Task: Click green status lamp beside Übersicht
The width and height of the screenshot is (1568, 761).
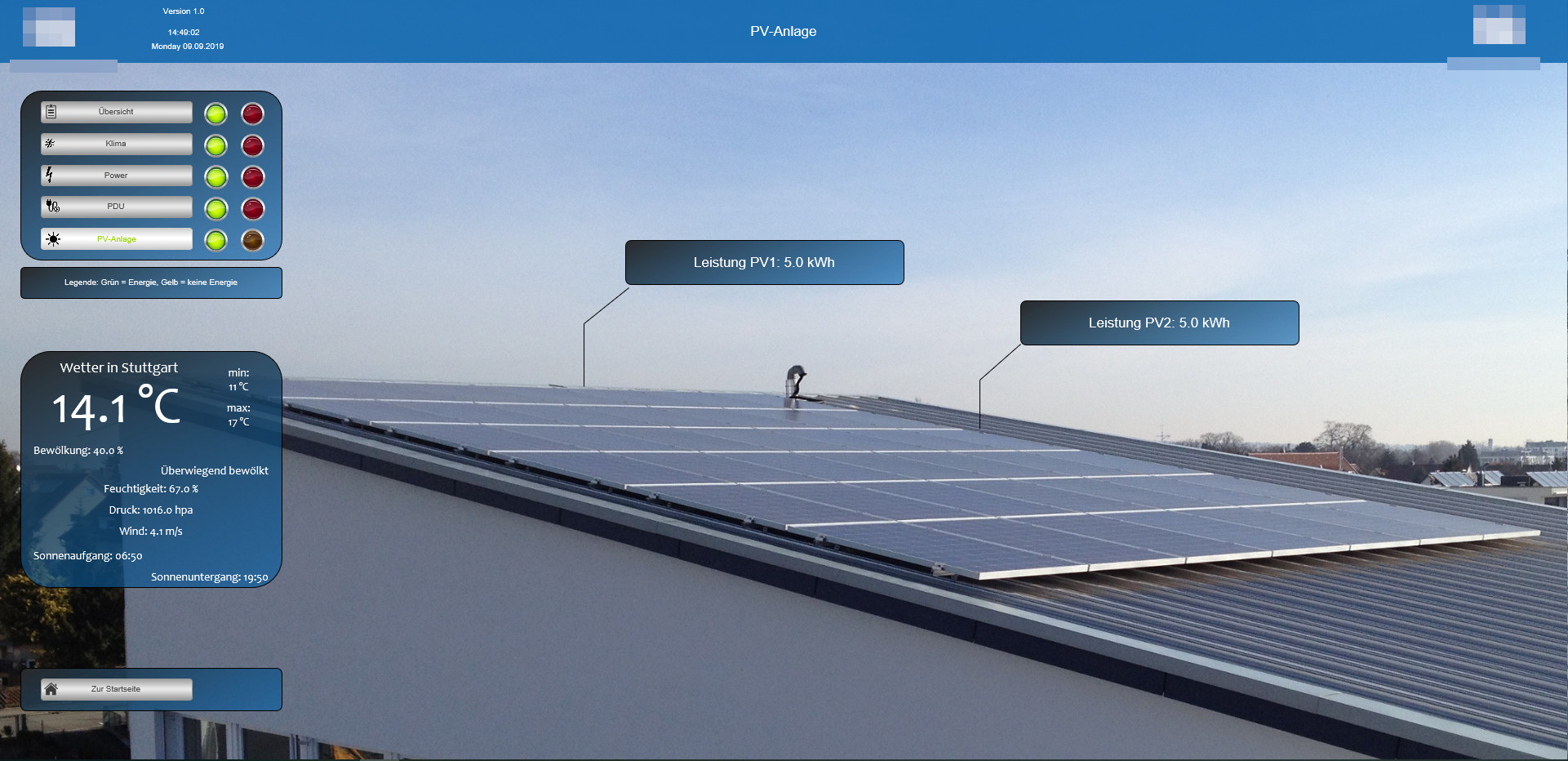Action: [215, 113]
